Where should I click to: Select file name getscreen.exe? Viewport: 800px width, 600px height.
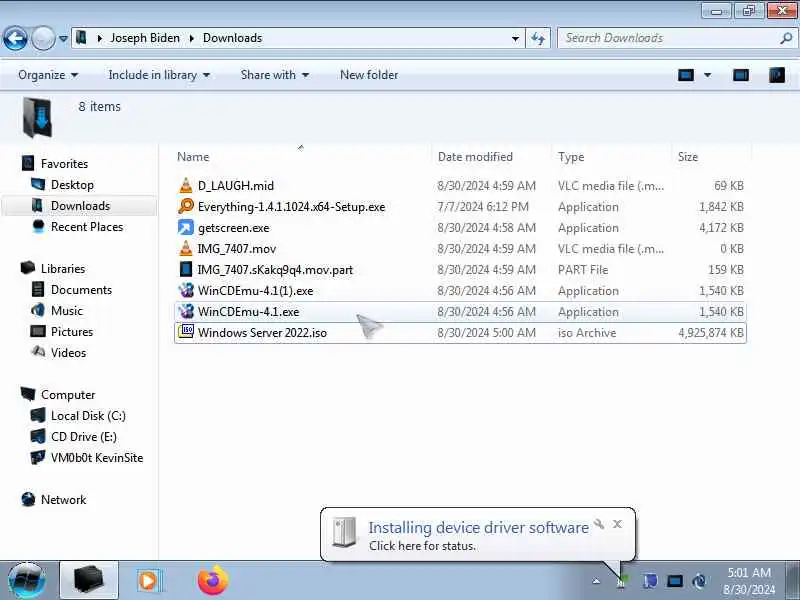pos(234,228)
